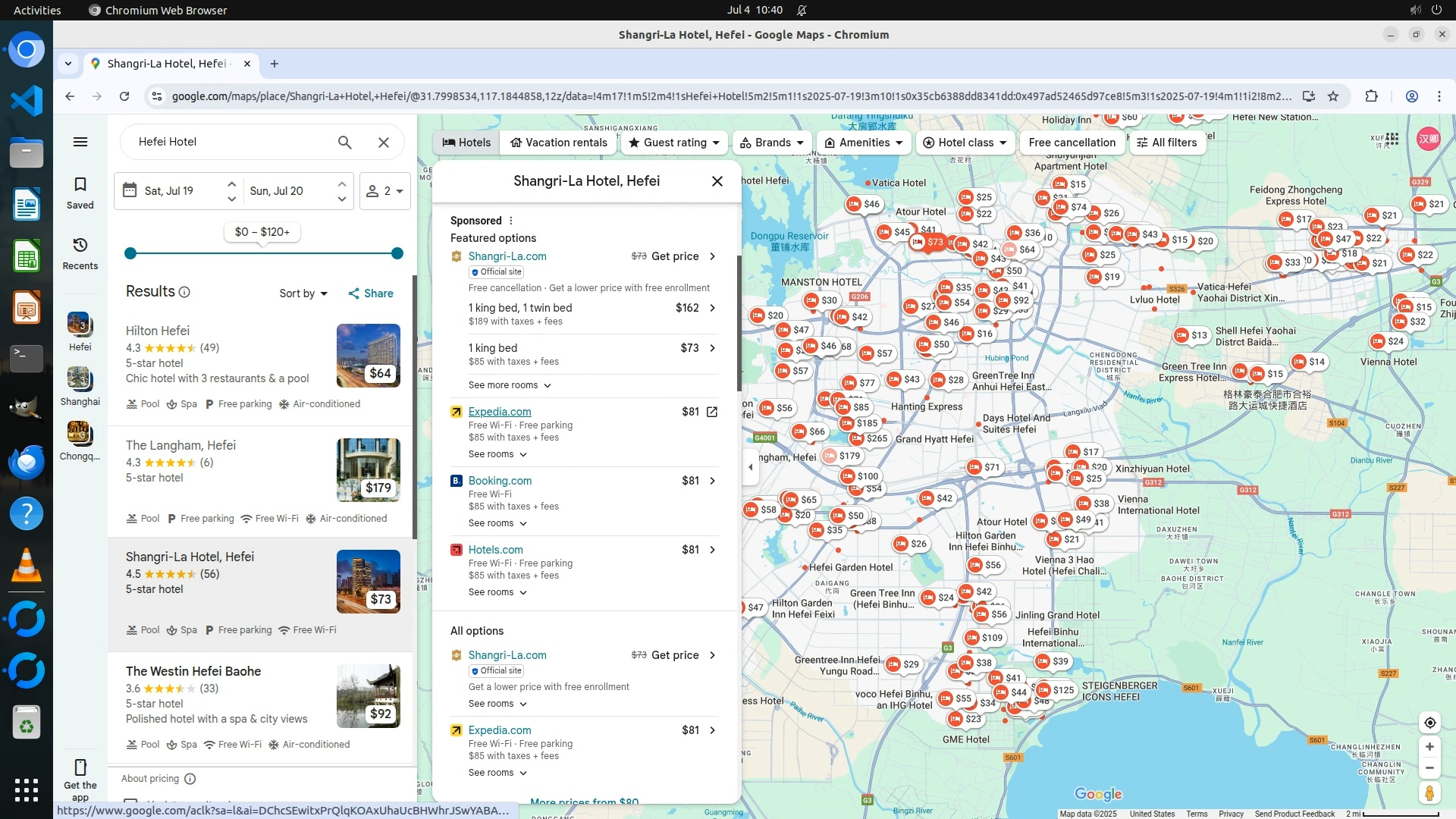Open the Guest rating dropdown

coord(674,143)
